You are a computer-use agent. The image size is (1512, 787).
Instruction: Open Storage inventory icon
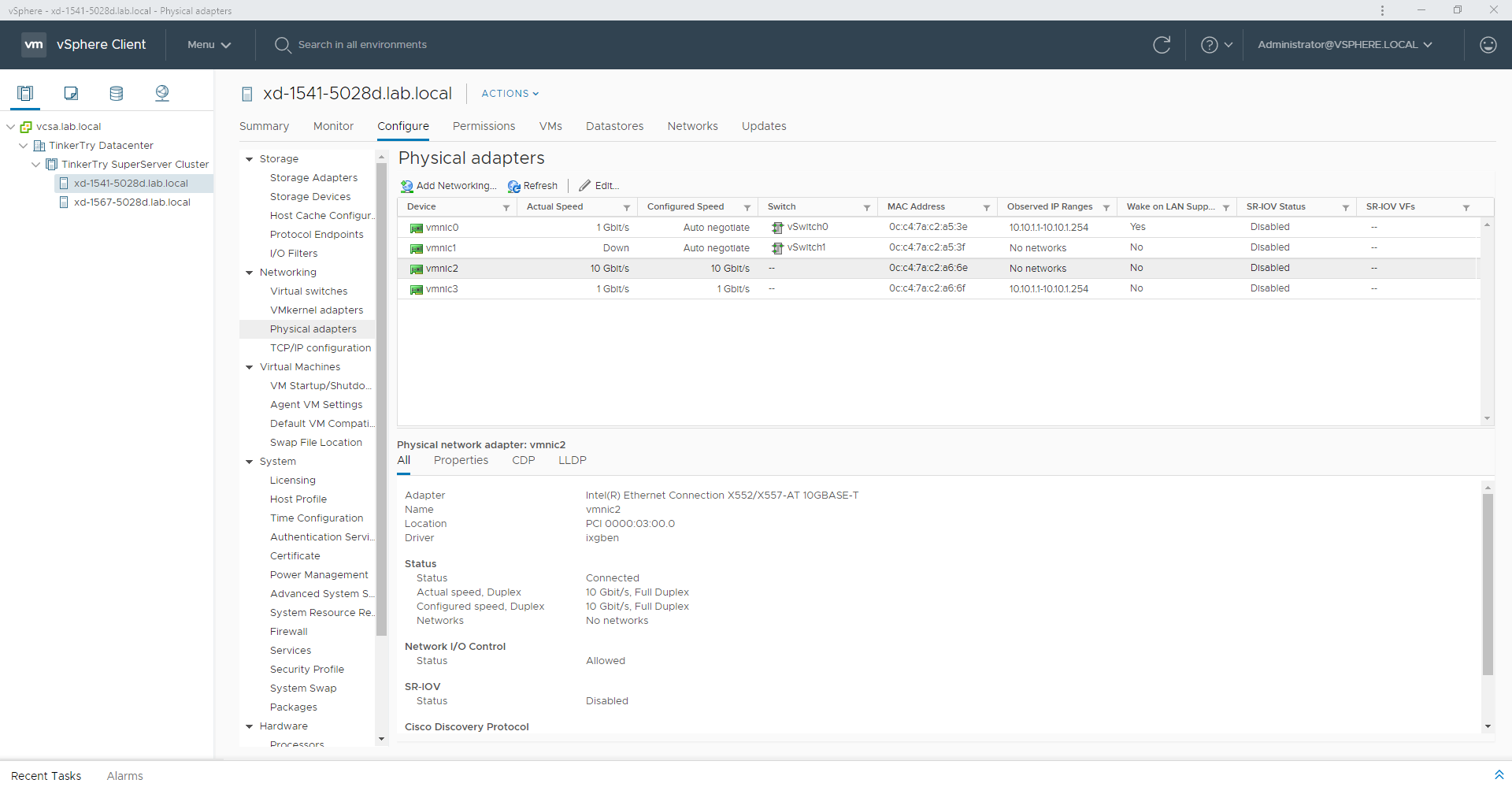[x=117, y=93]
